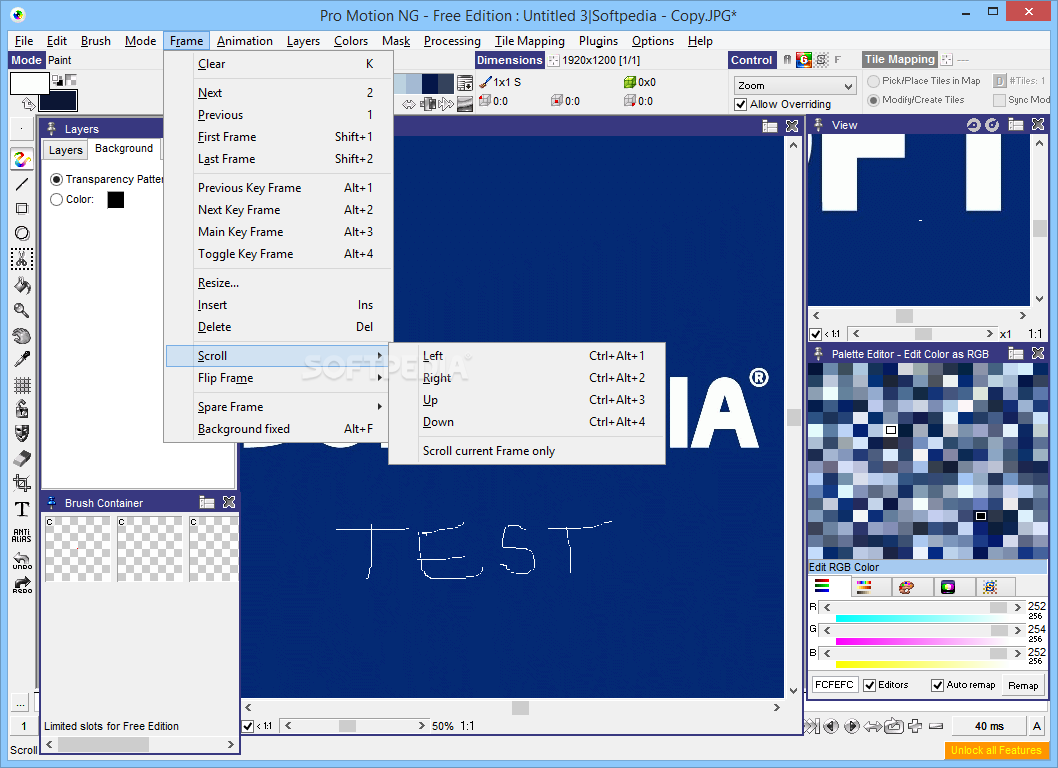This screenshot has height=768, width=1058.
Task: Open View panel options menu icon
Action: (1015, 125)
